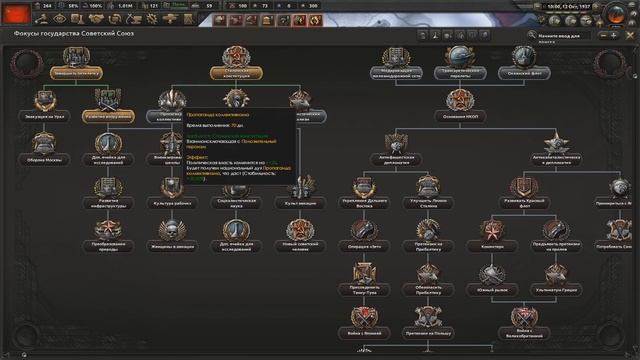Screen dimensions: 640x360
Task: Click the date and time display 12 Oct 1937
Action: 568,7
